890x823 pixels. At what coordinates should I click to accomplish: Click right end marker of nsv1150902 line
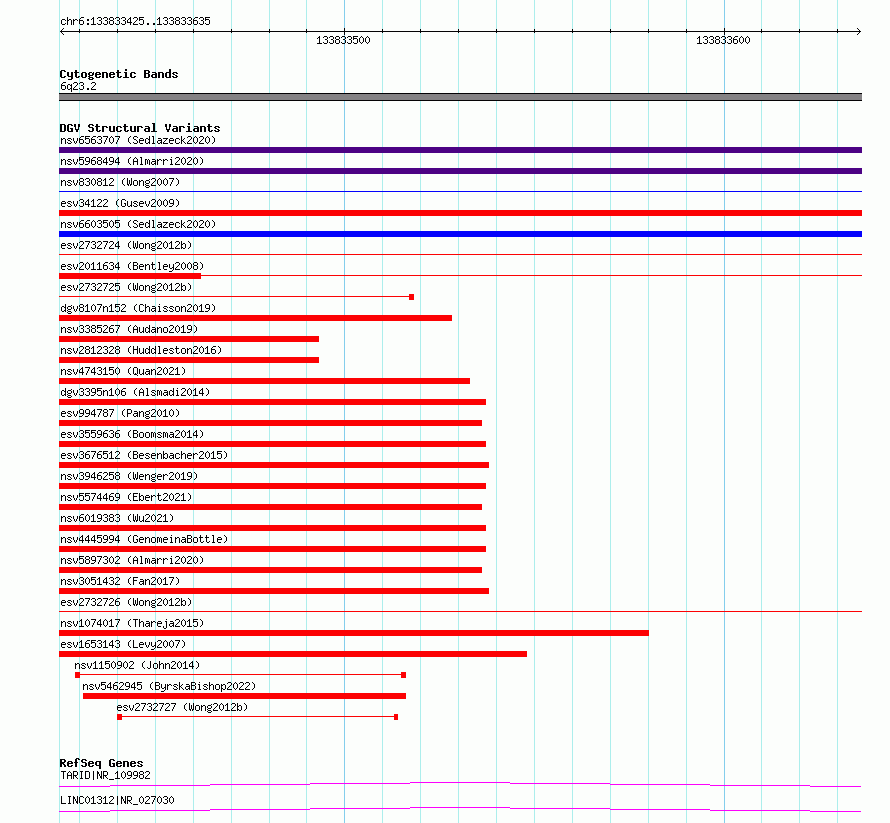point(404,675)
